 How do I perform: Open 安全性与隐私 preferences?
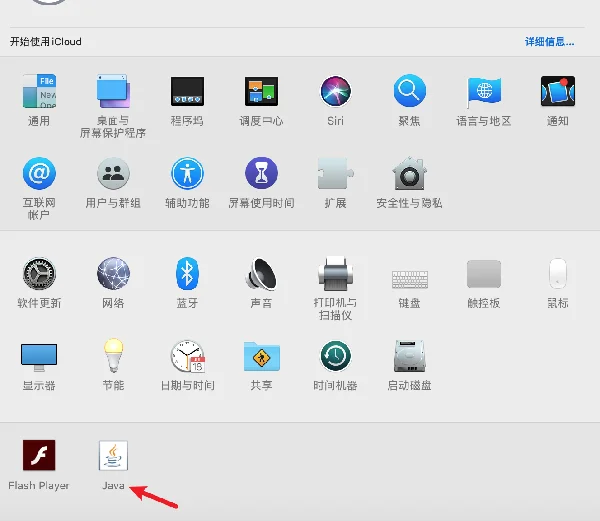[x=409, y=173]
